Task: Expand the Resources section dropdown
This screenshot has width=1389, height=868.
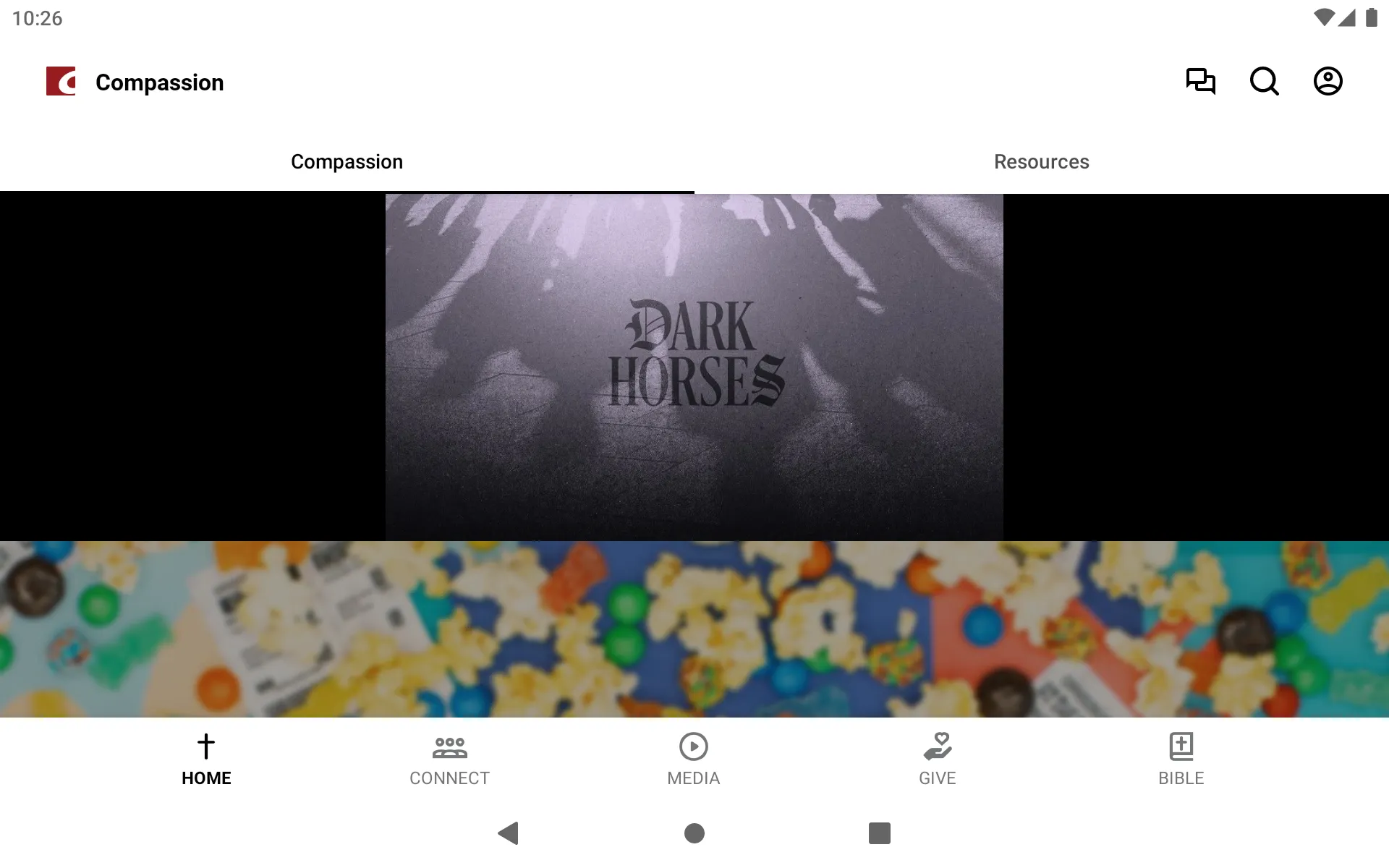Action: click(x=1041, y=161)
